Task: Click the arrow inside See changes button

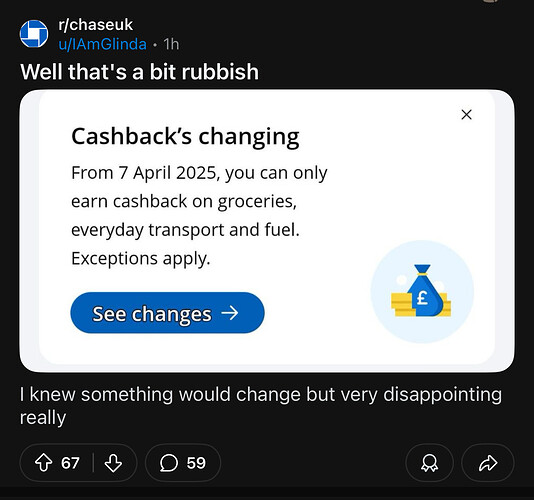Action: 230,313
